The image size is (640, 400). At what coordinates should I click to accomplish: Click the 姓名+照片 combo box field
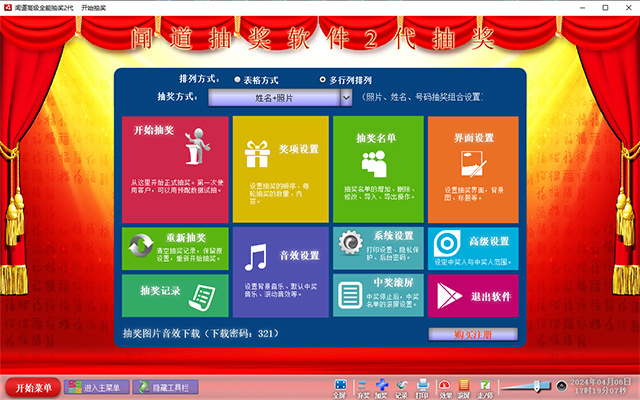274,98
